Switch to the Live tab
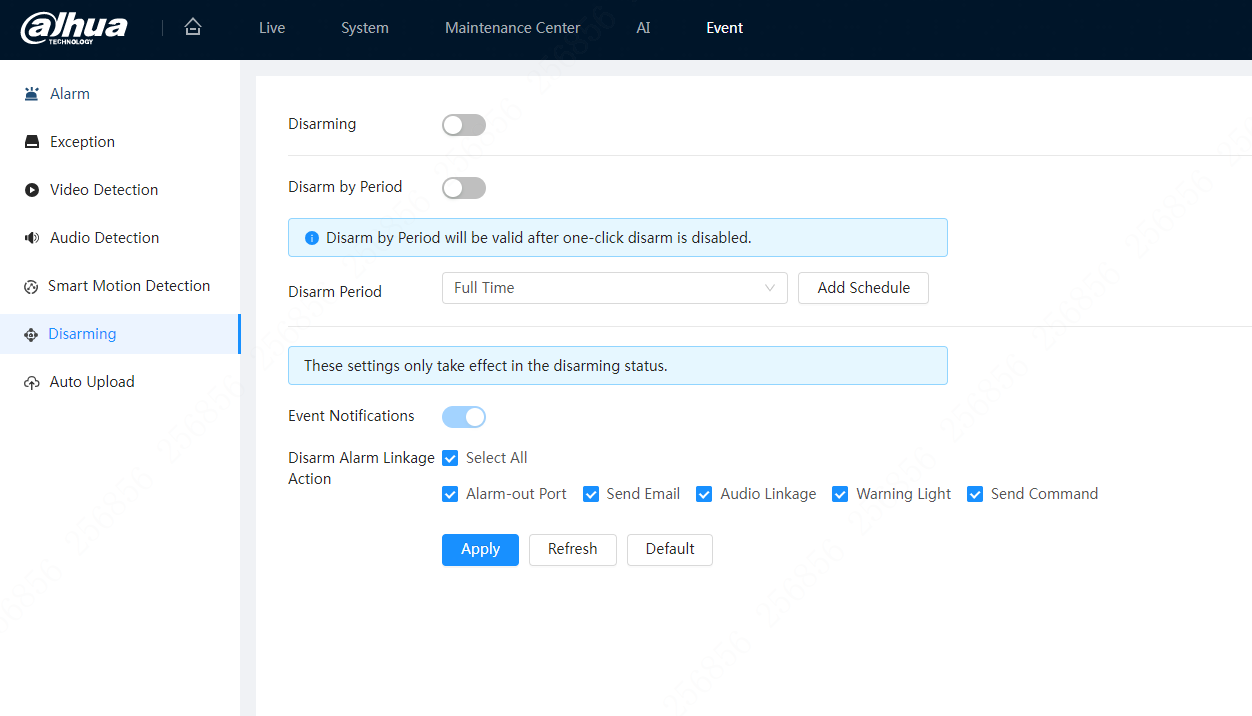The image size is (1252, 716). point(271,27)
